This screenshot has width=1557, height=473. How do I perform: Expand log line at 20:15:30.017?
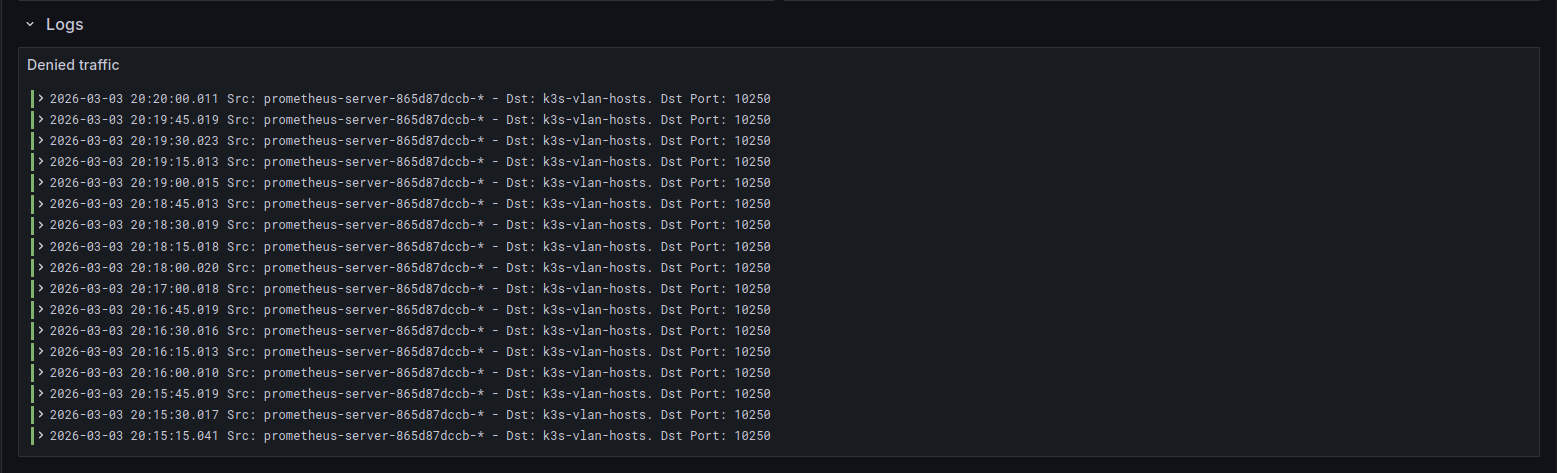click(x=41, y=414)
